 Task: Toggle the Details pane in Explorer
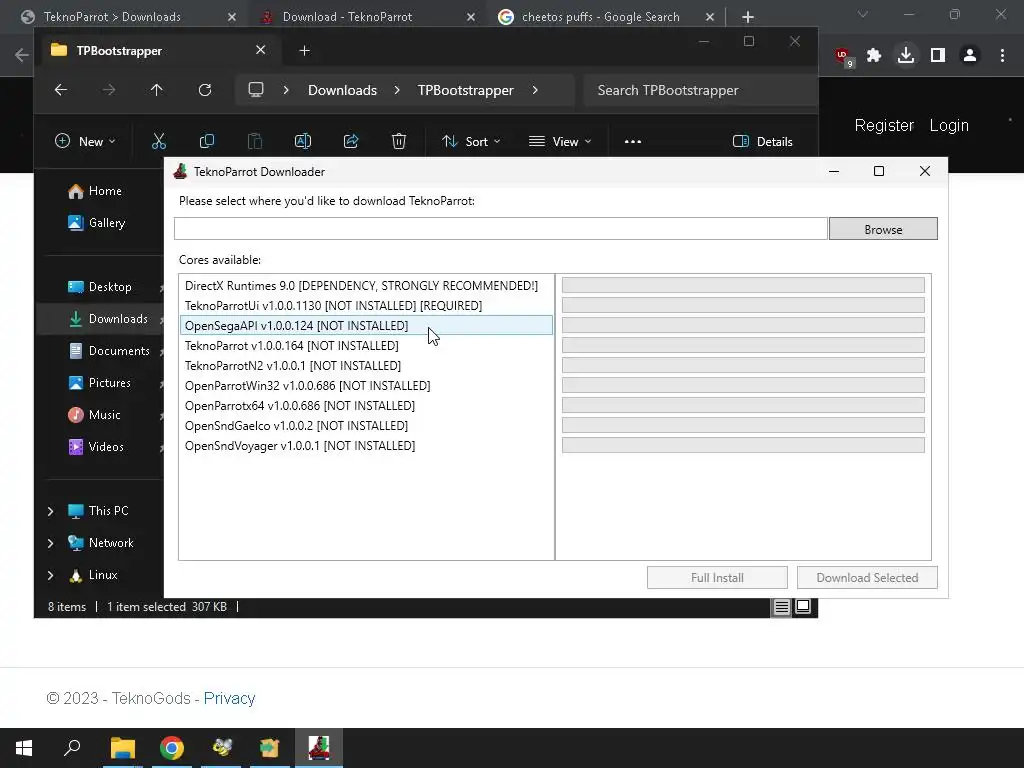(762, 141)
